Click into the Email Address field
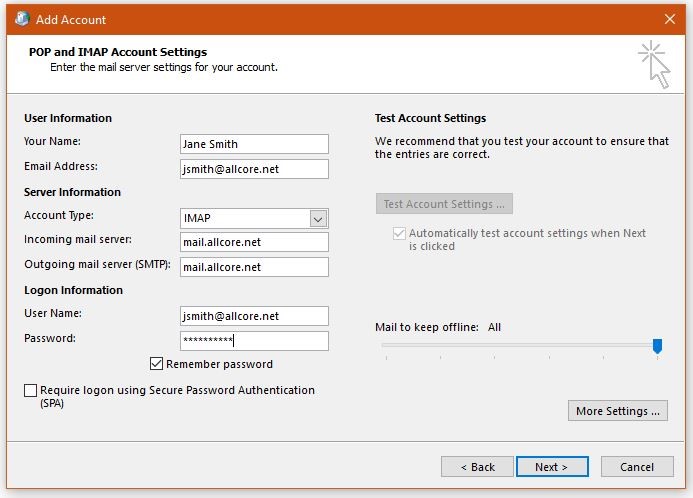The width and height of the screenshot is (693, 498). point(254,169)
